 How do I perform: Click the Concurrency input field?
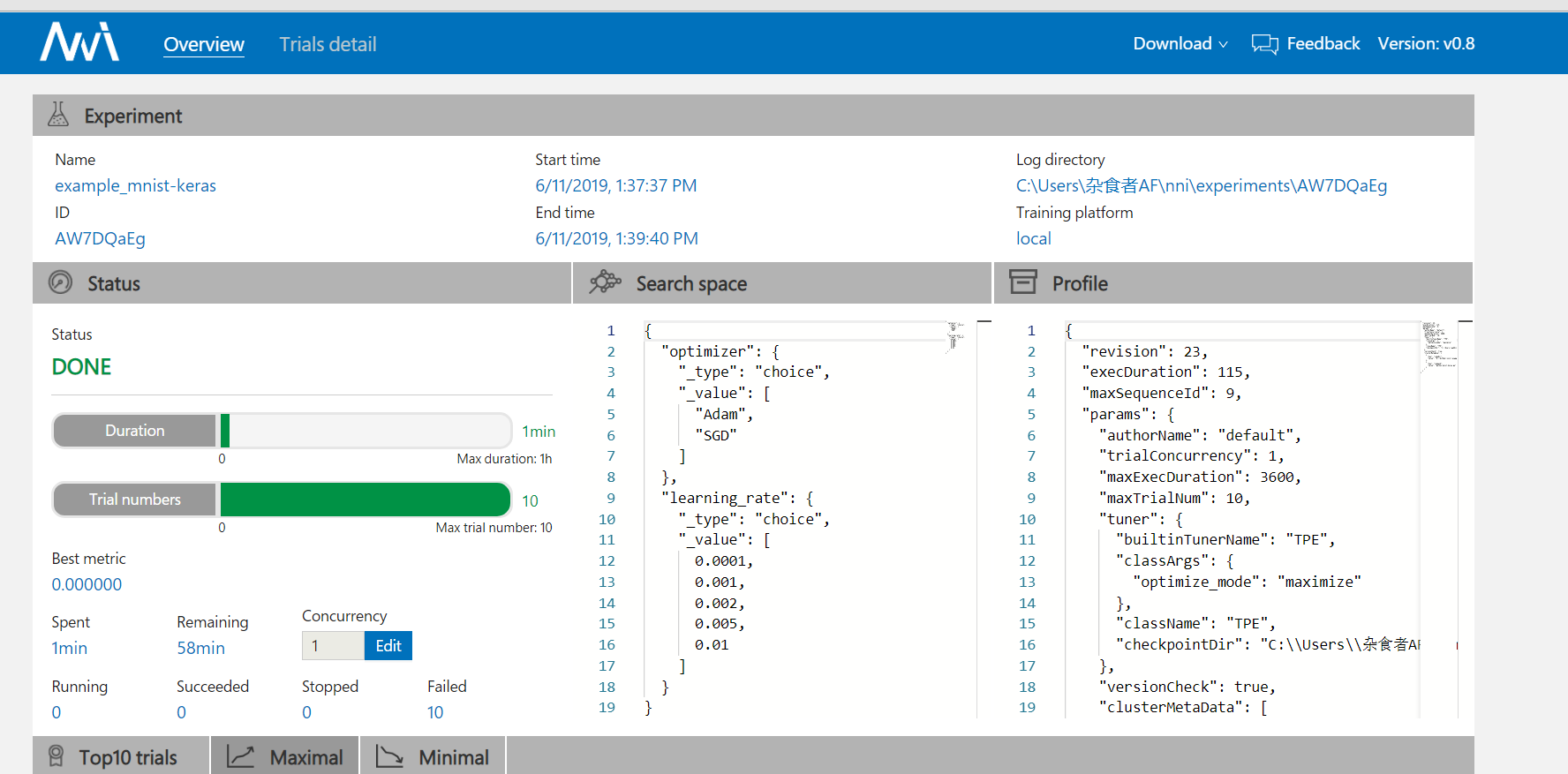pos(333,646)
